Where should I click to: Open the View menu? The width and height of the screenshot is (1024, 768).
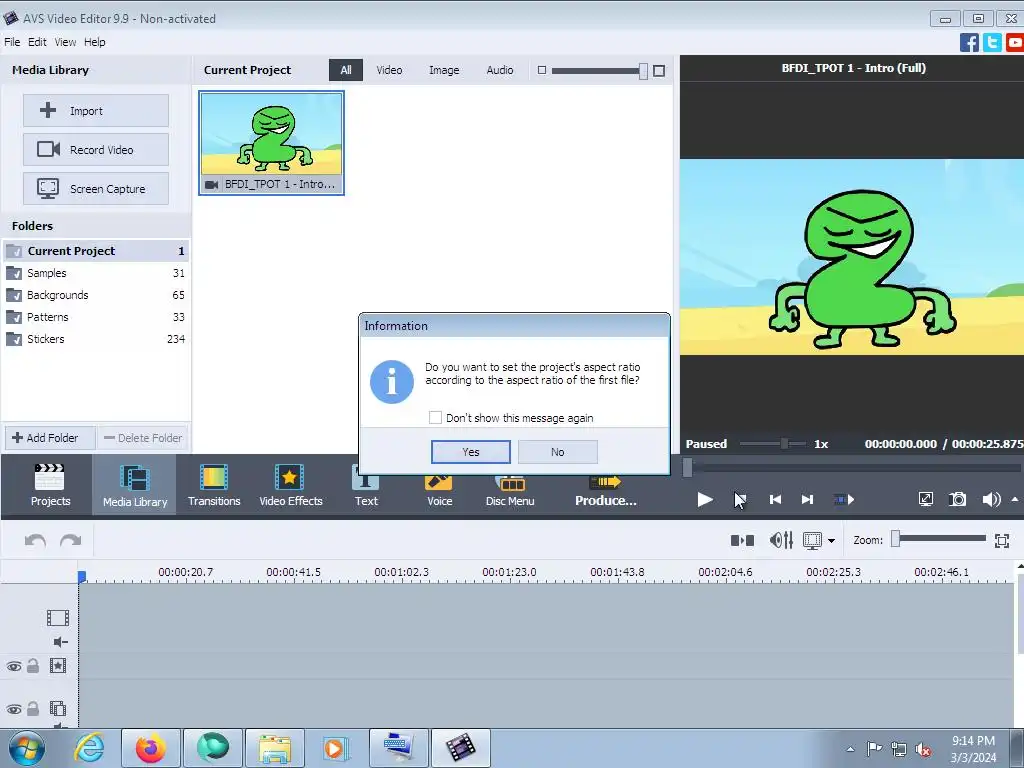(65, 42)
